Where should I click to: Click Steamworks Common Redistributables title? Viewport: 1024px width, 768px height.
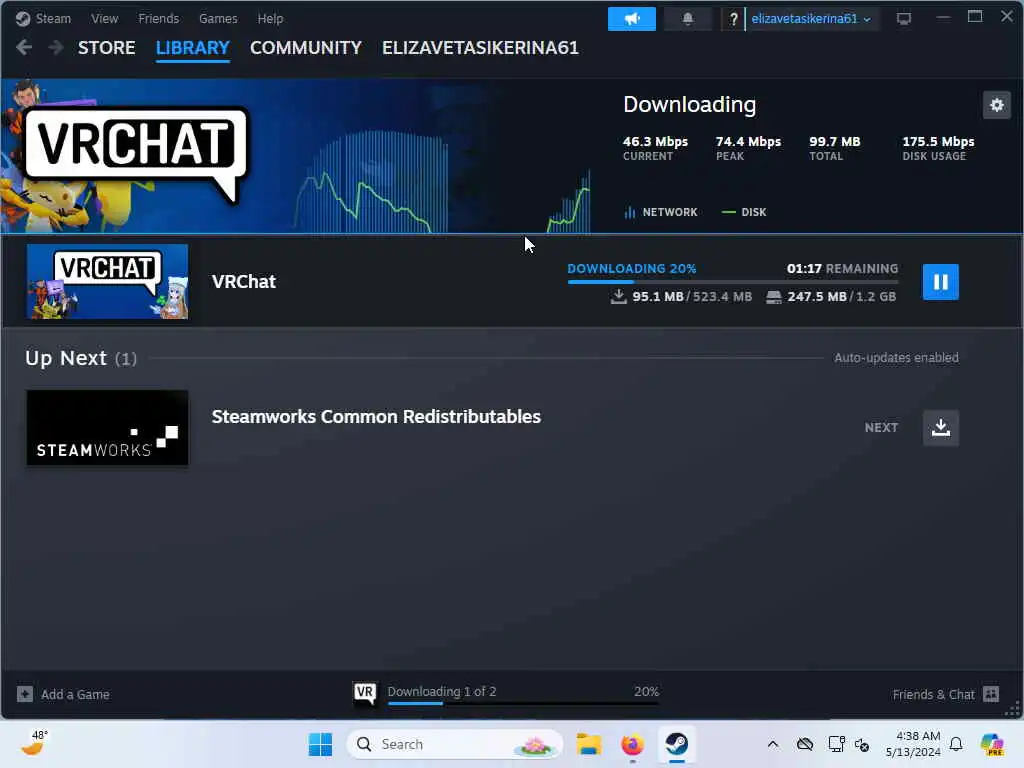376,417
